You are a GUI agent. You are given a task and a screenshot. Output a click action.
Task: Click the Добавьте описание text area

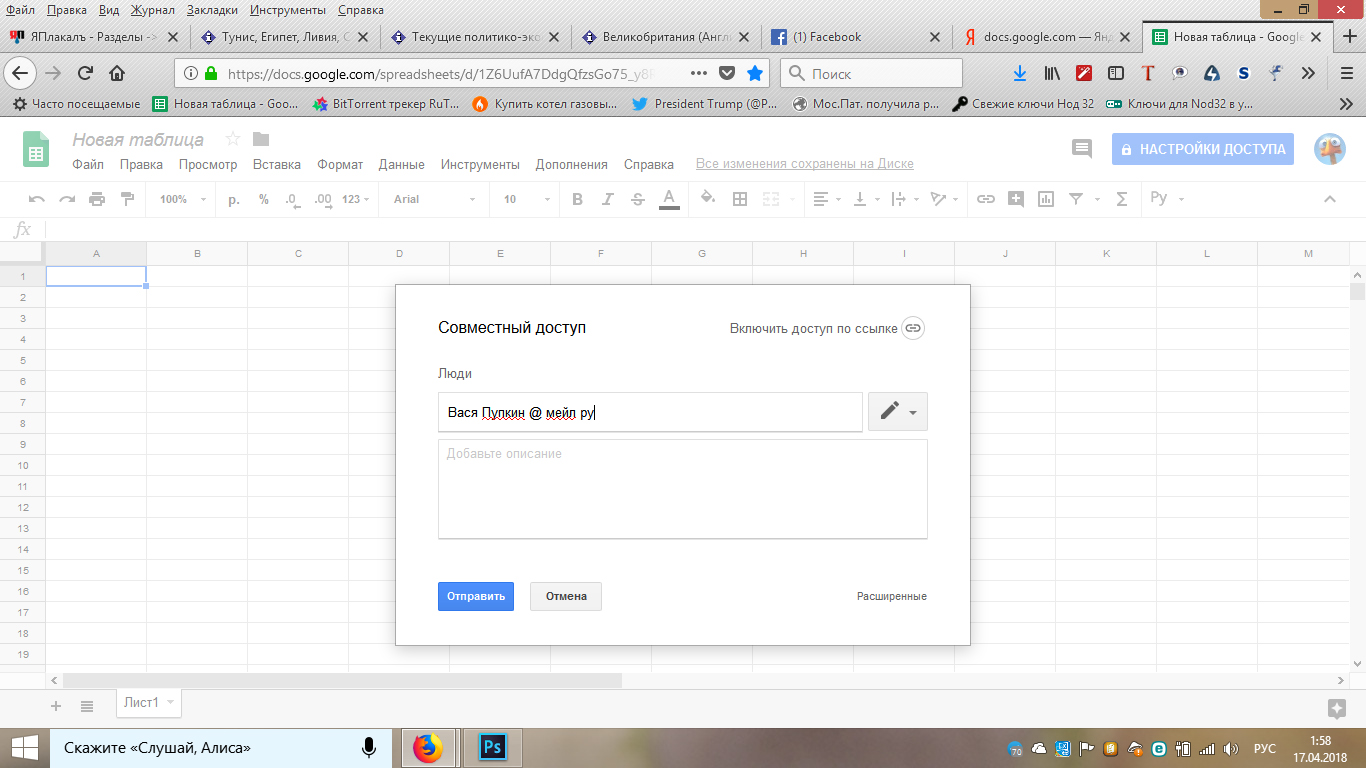683,489
